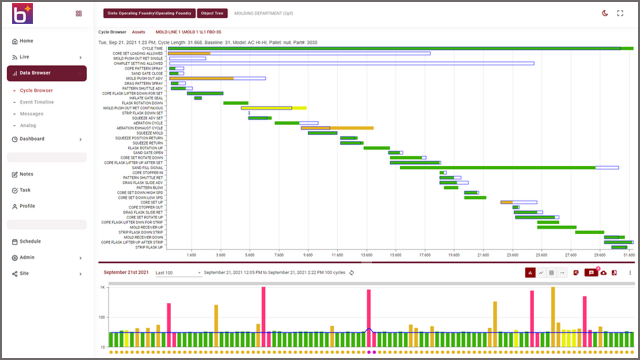Open the Analog page
Viewport: 640px width, 360px height.
pyautogui.click(x=28, y=125)
